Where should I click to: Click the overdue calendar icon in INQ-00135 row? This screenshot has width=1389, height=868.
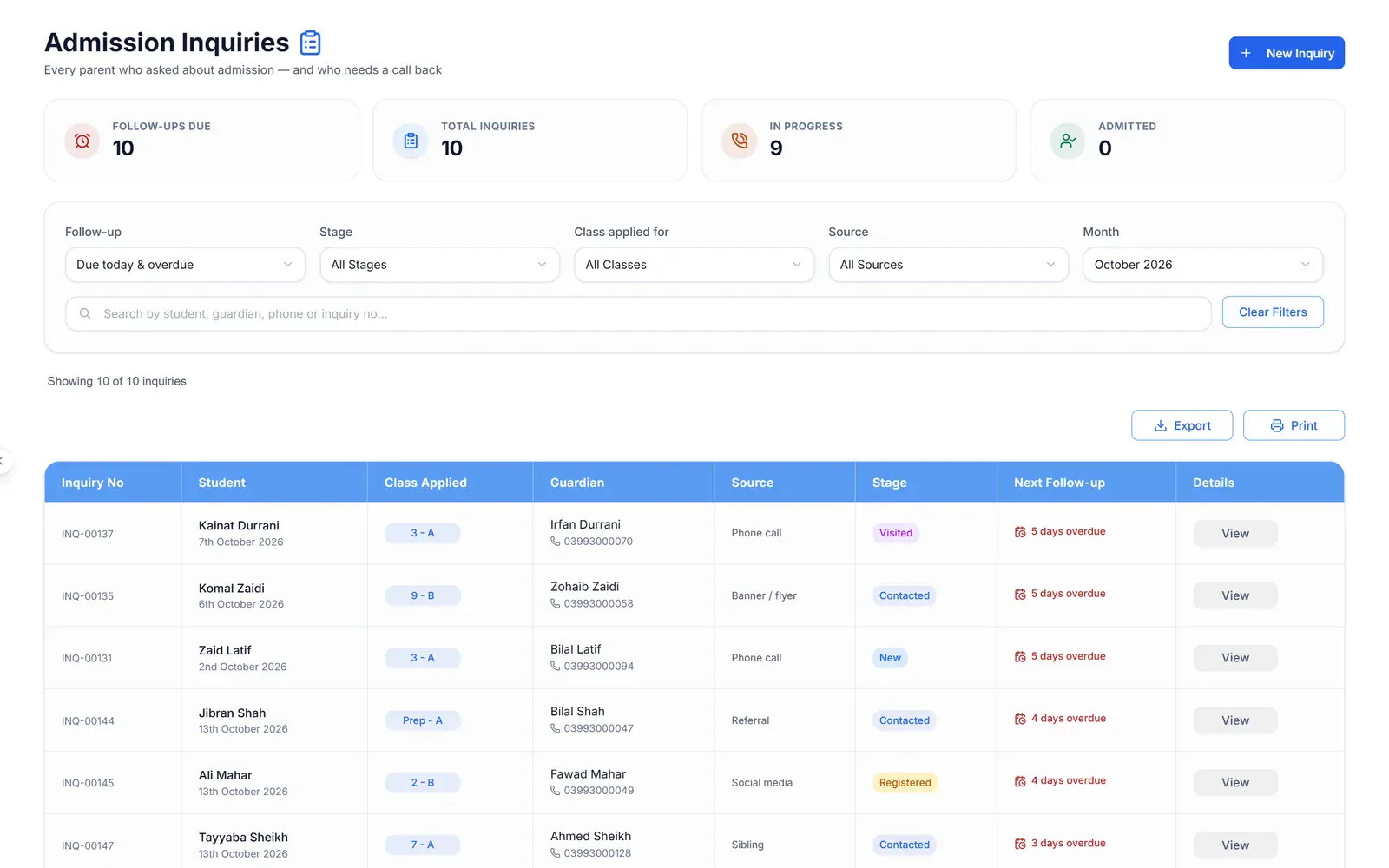[x=1020, y=595]
